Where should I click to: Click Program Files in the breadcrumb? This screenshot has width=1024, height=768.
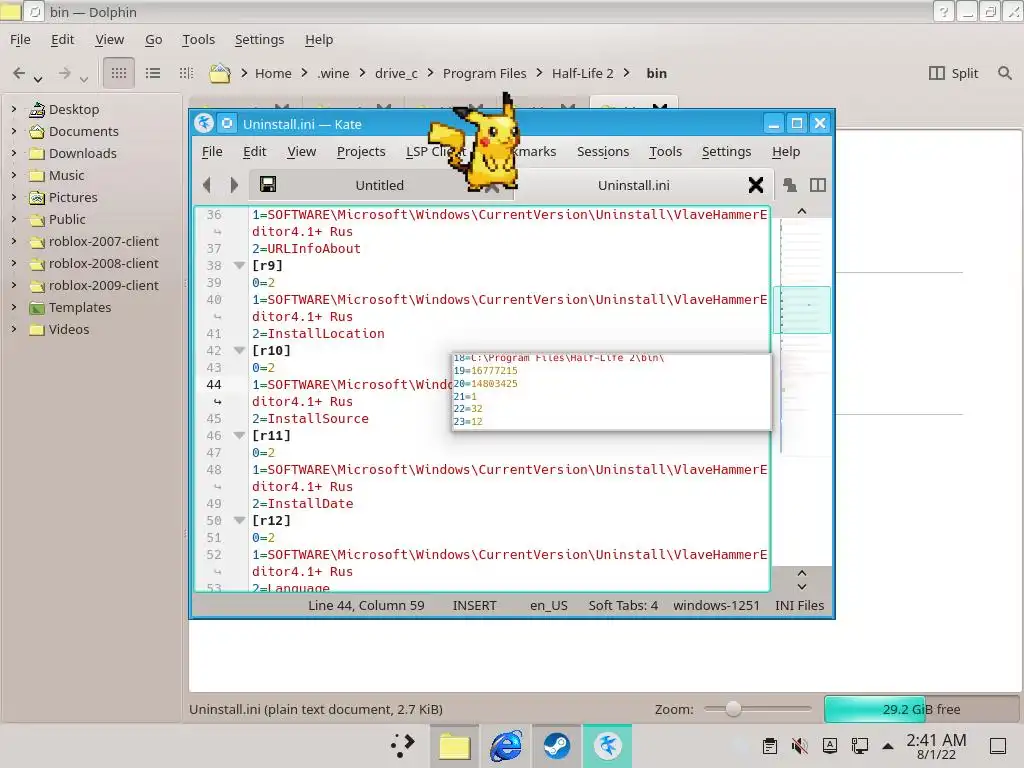point(485,73)
